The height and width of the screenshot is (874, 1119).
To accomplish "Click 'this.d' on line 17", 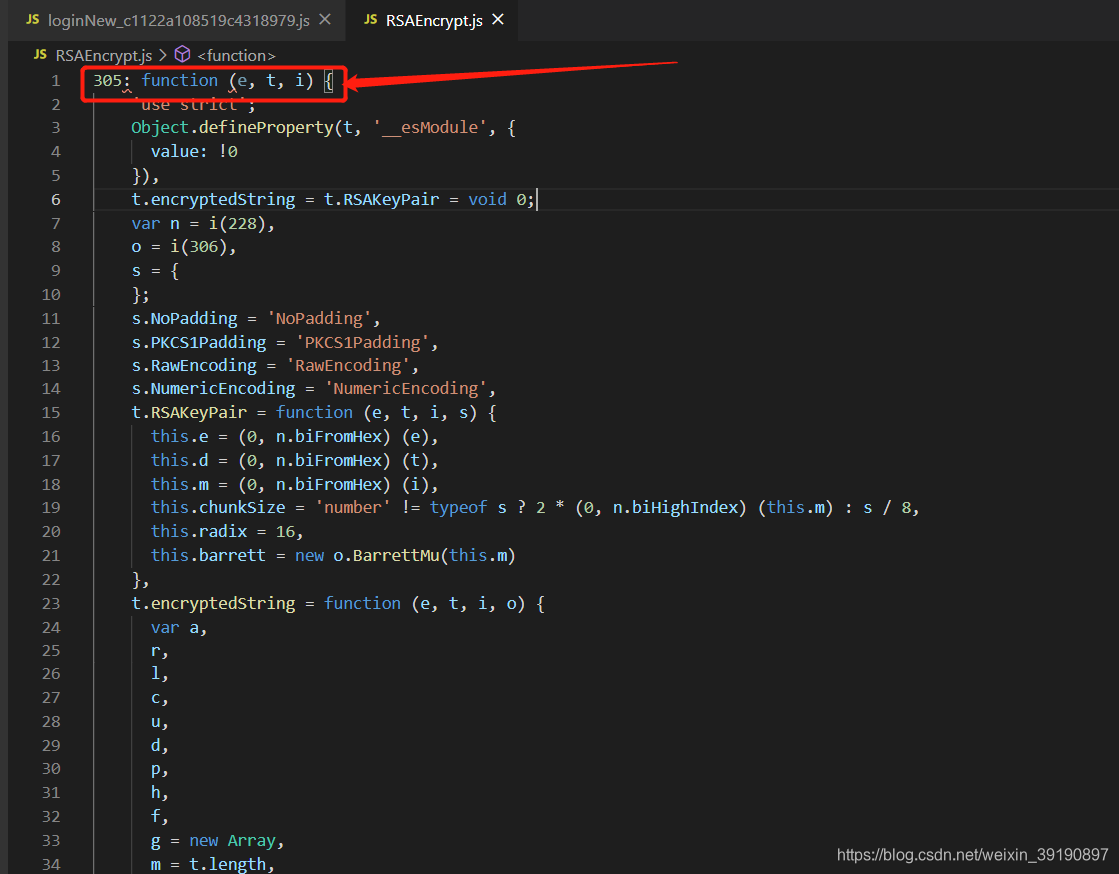I will tap(179, 461).
